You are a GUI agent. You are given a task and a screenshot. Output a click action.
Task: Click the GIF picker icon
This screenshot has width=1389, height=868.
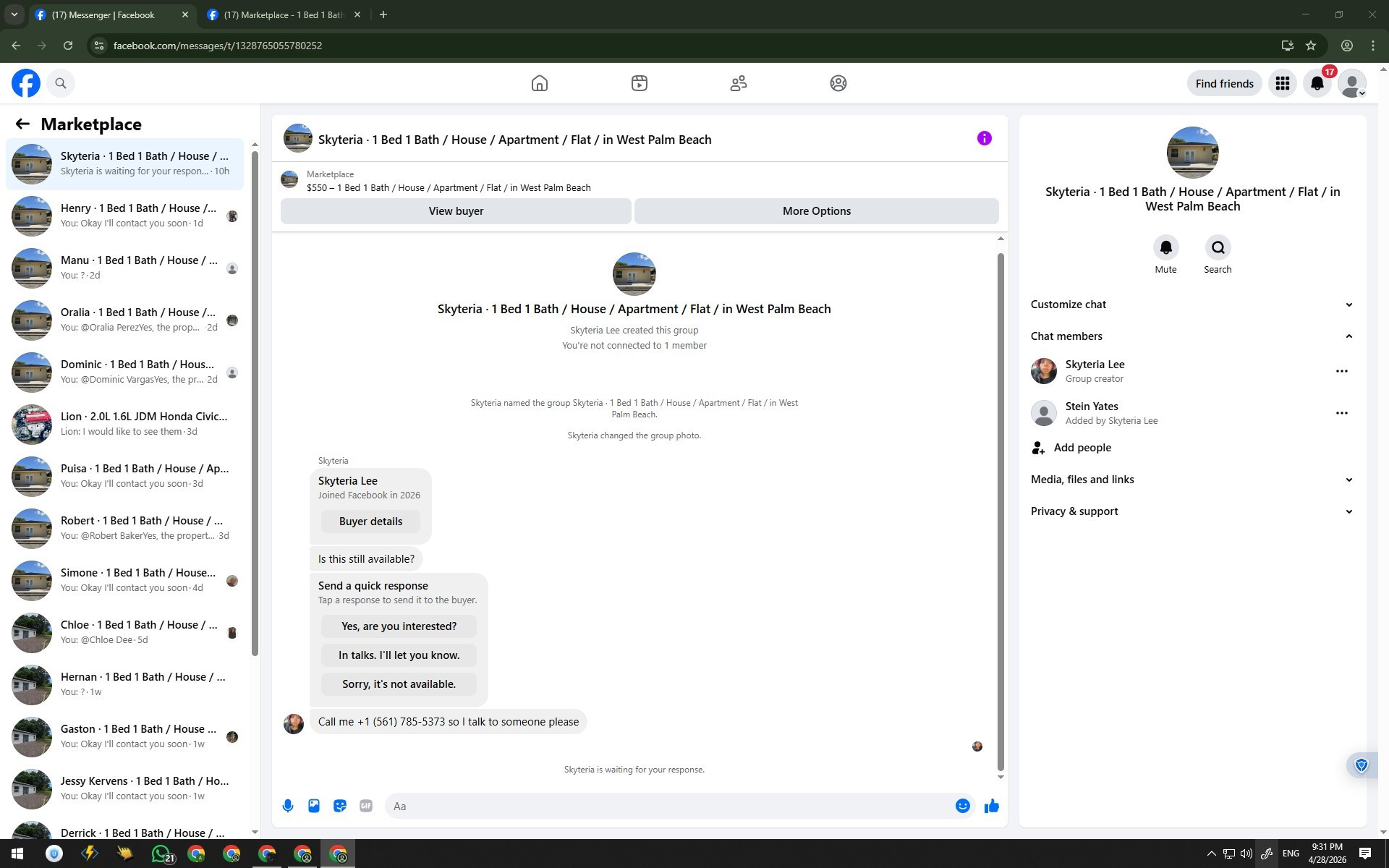366,806
